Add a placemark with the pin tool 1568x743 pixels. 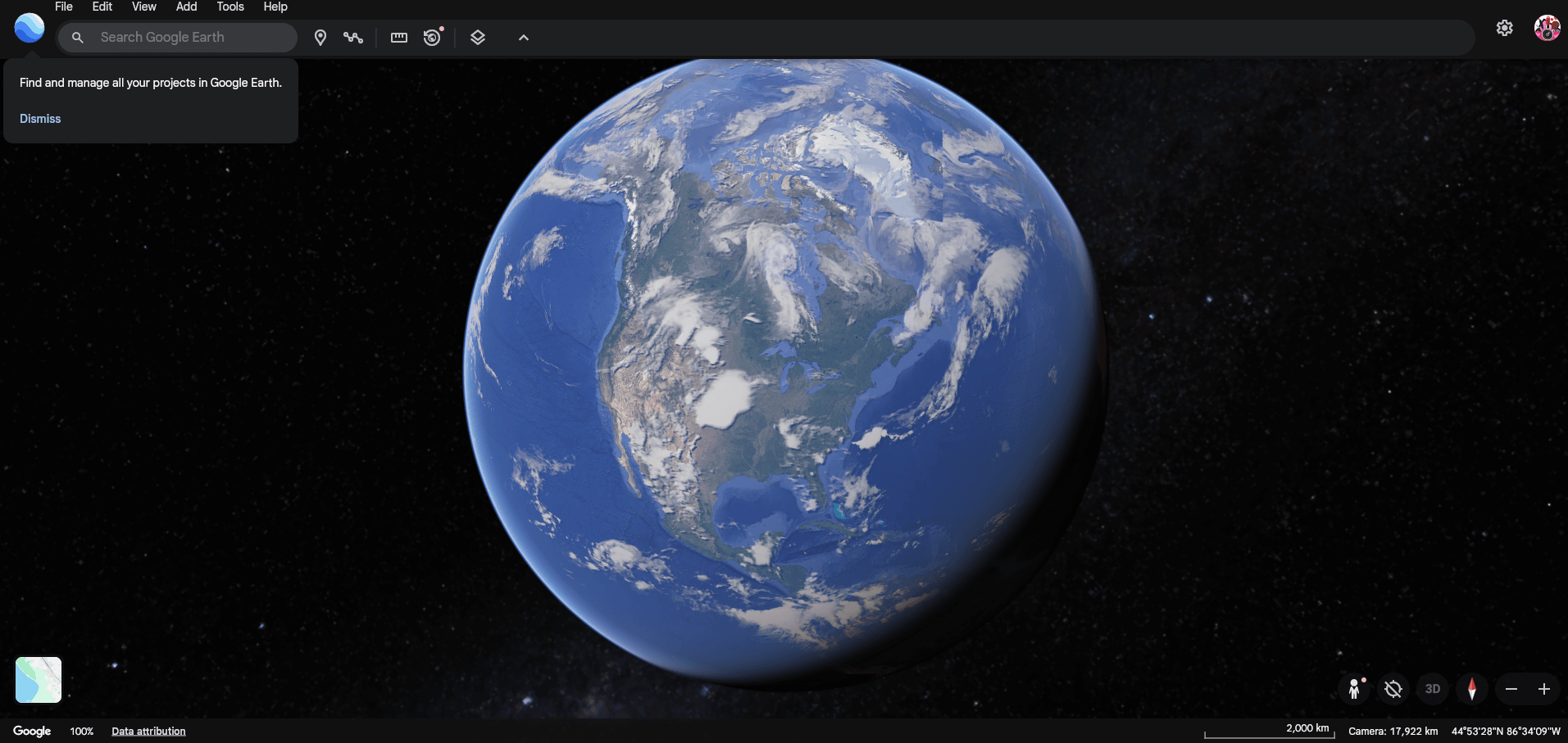[x=320, y=38]
